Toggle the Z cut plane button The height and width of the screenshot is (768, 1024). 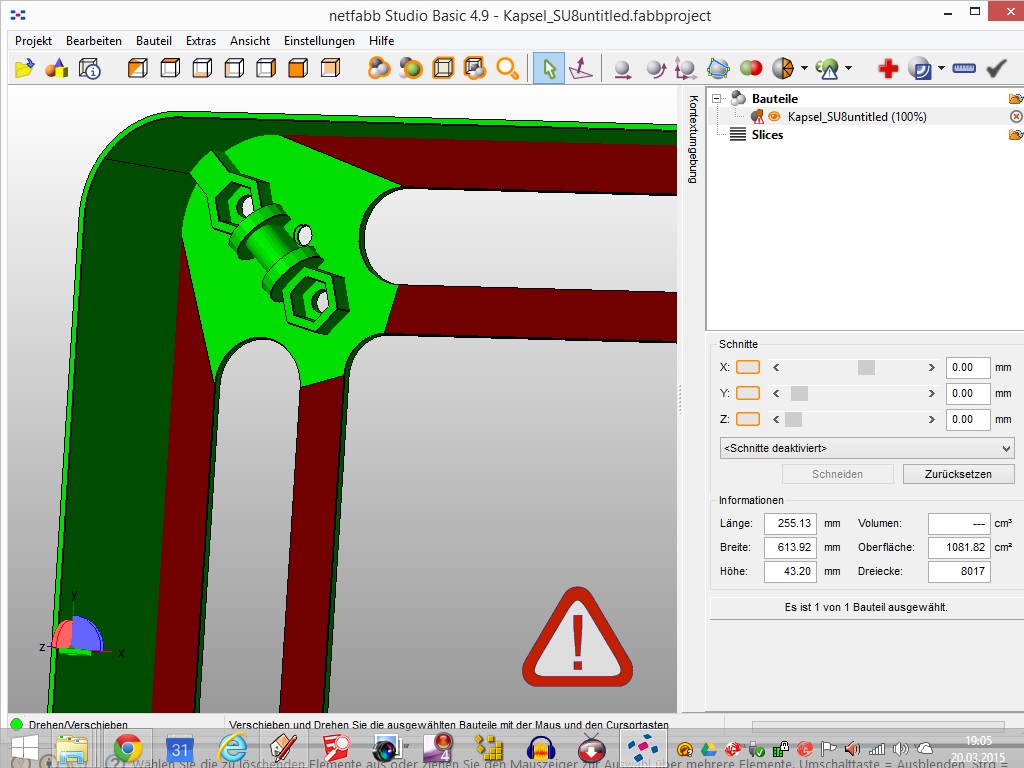pyautogui.click(x=747, y=419)
